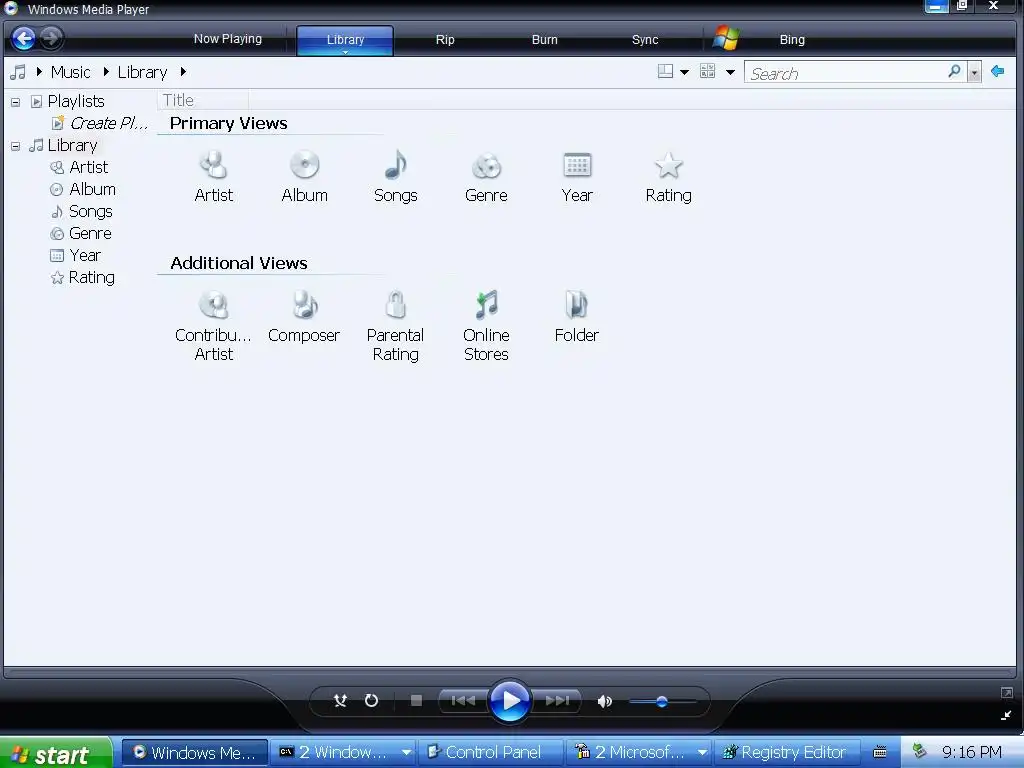Switch to the Now Playing tab
The height and width of the screenshot is (768, 1024).
228,39
